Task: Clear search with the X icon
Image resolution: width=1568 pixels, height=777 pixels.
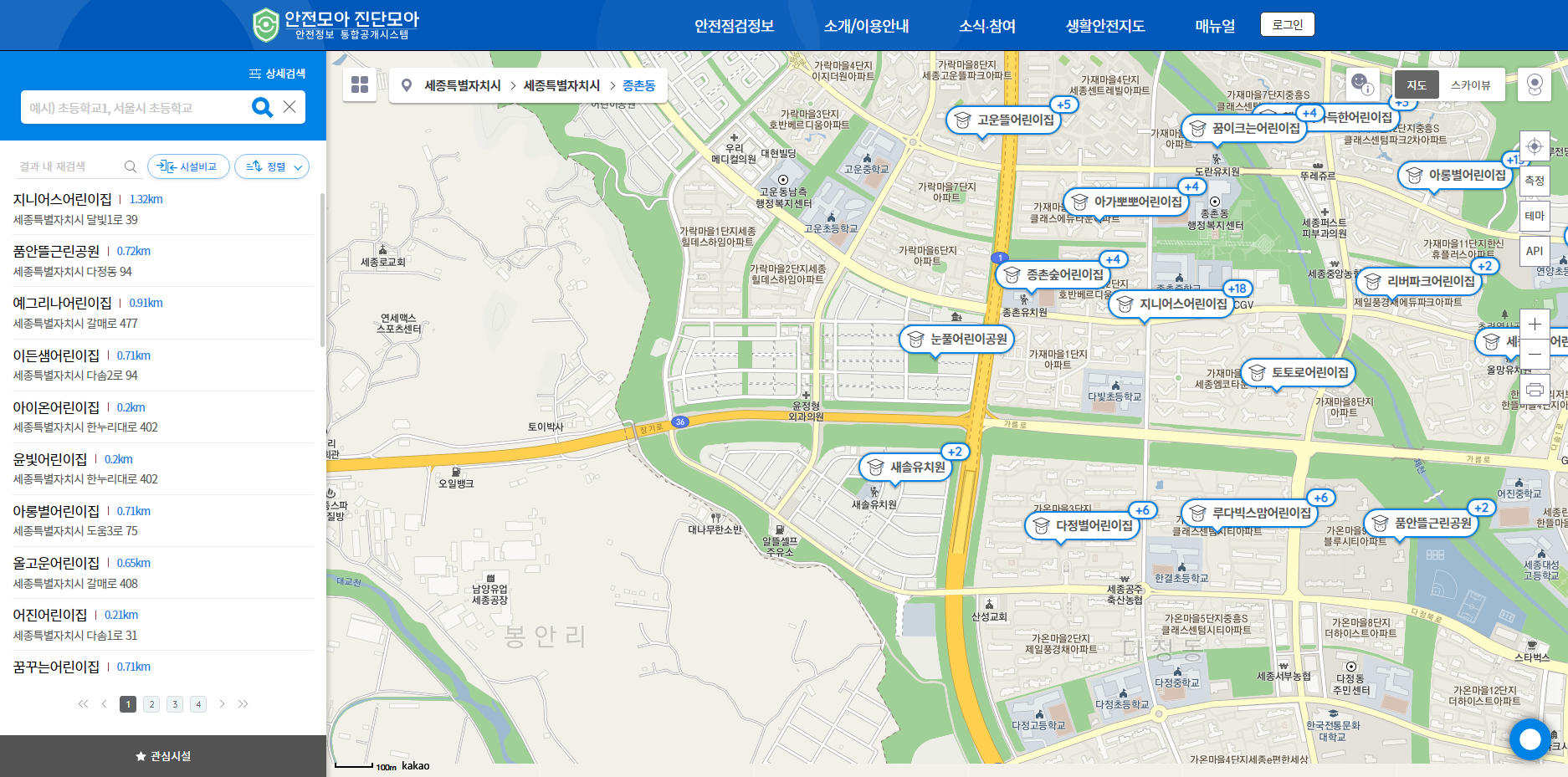Action: 290,107
